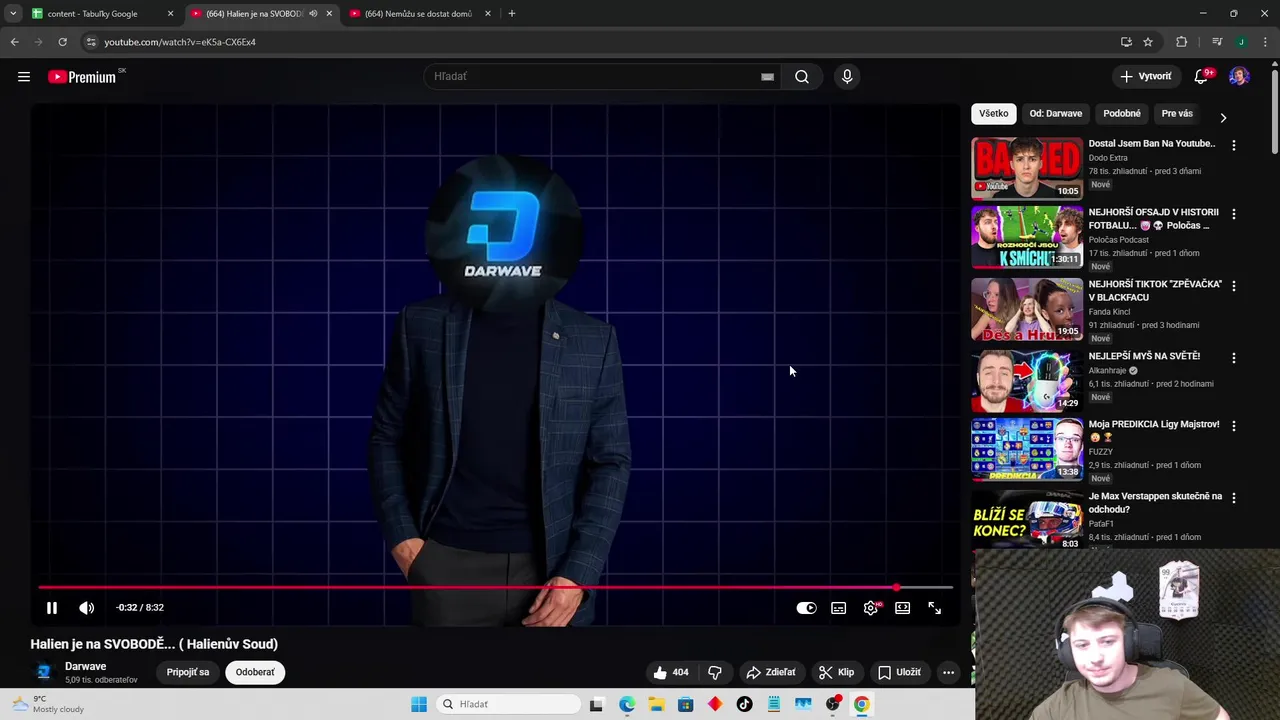Open Darwave channel avatar

tap(44, 672)
